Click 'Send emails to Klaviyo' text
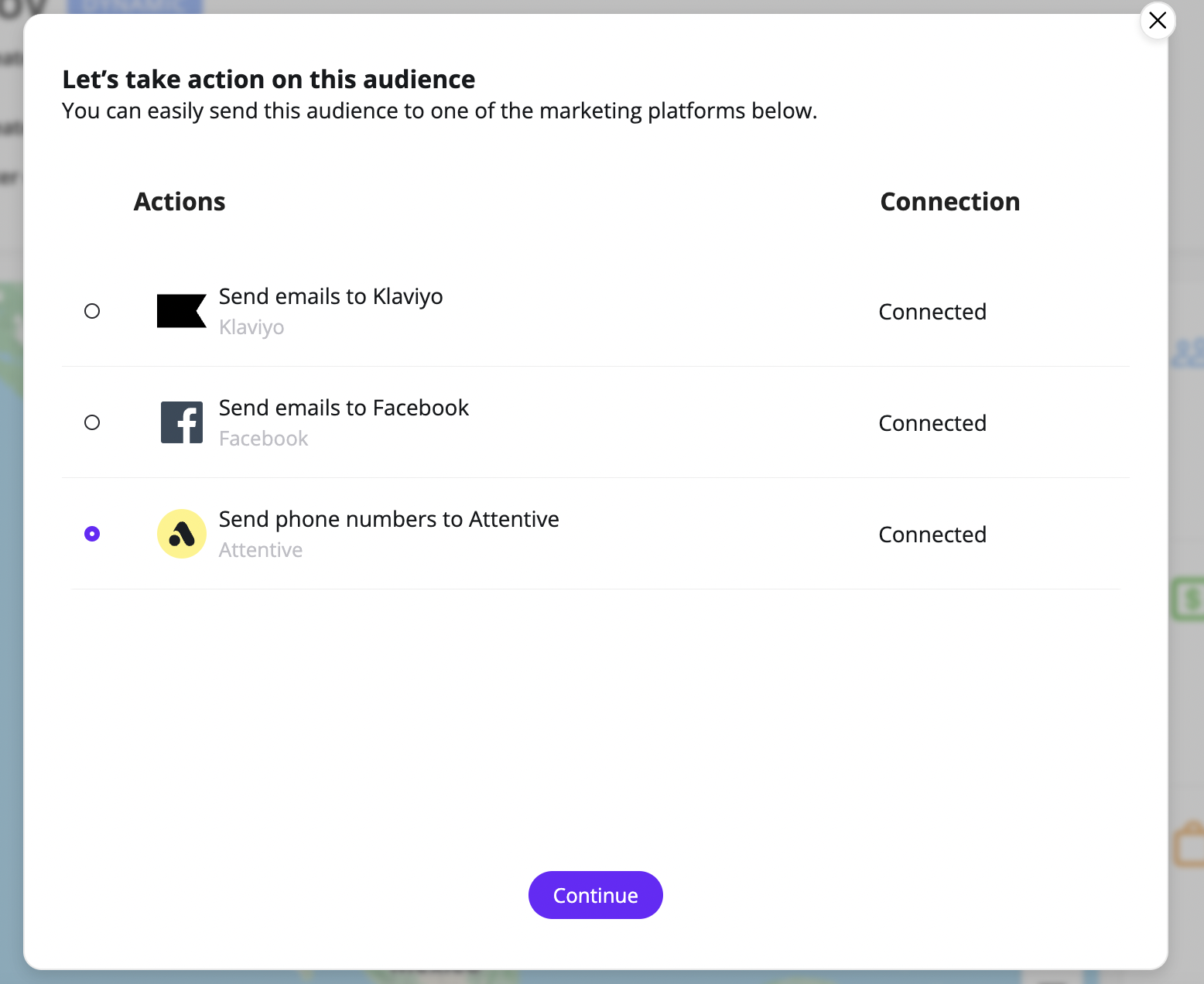The height and width of the screenshot is (984, 1204). coord(331,296)
